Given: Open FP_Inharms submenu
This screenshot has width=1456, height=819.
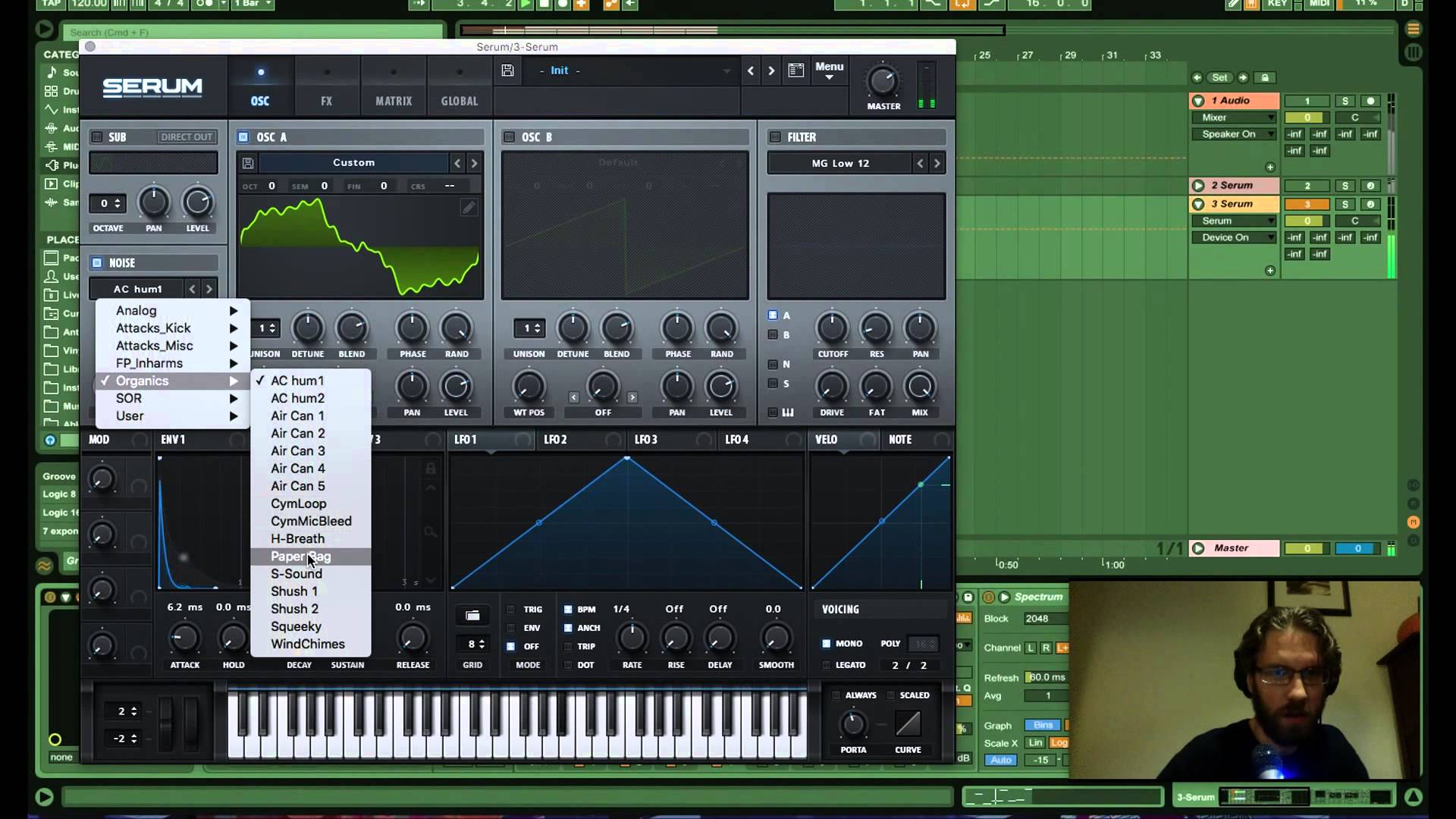Looking at the screenshot, I should (x=173, y=363).
